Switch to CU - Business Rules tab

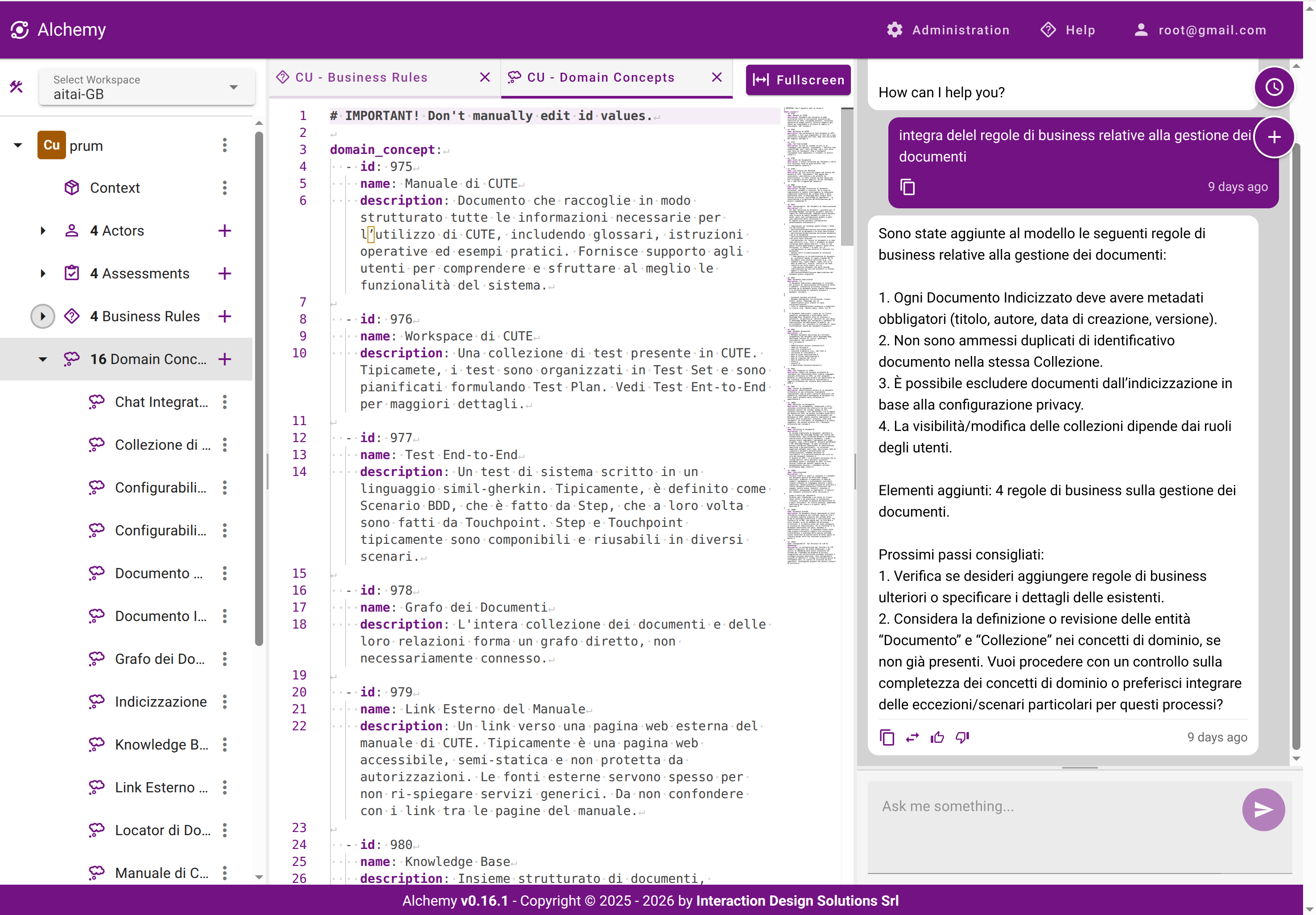pyautogui.click(x=361, y=77)
